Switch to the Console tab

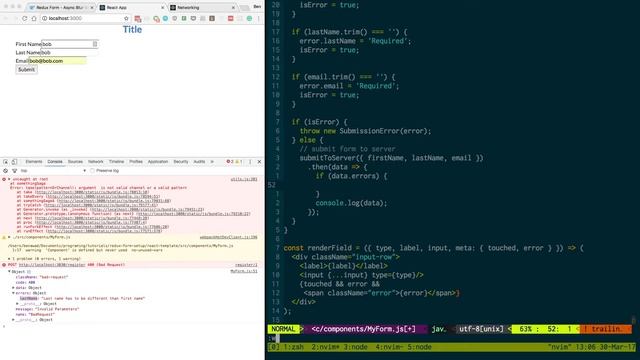[x=55, y=162]
